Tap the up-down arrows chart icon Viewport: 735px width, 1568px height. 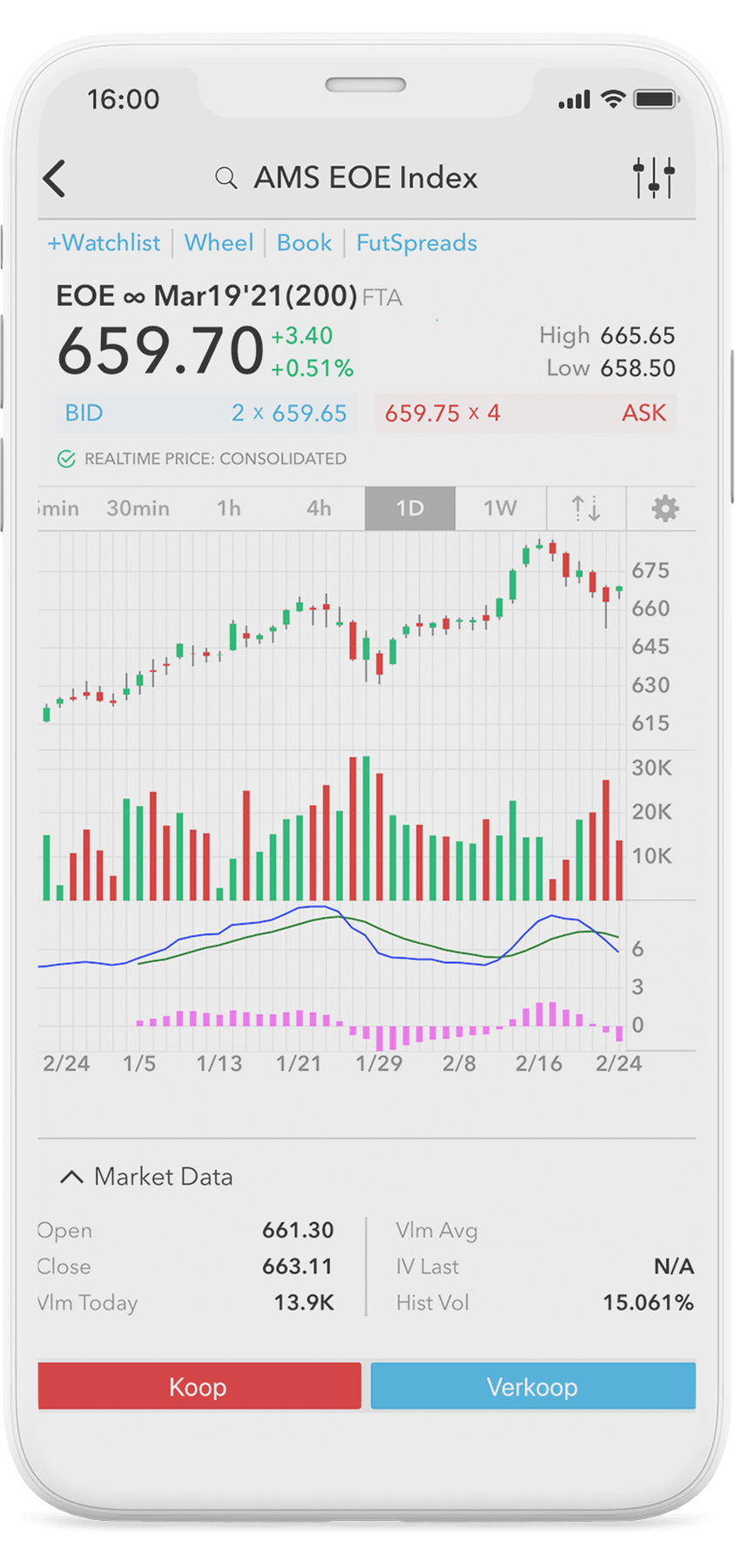click(x=585, y=509)
